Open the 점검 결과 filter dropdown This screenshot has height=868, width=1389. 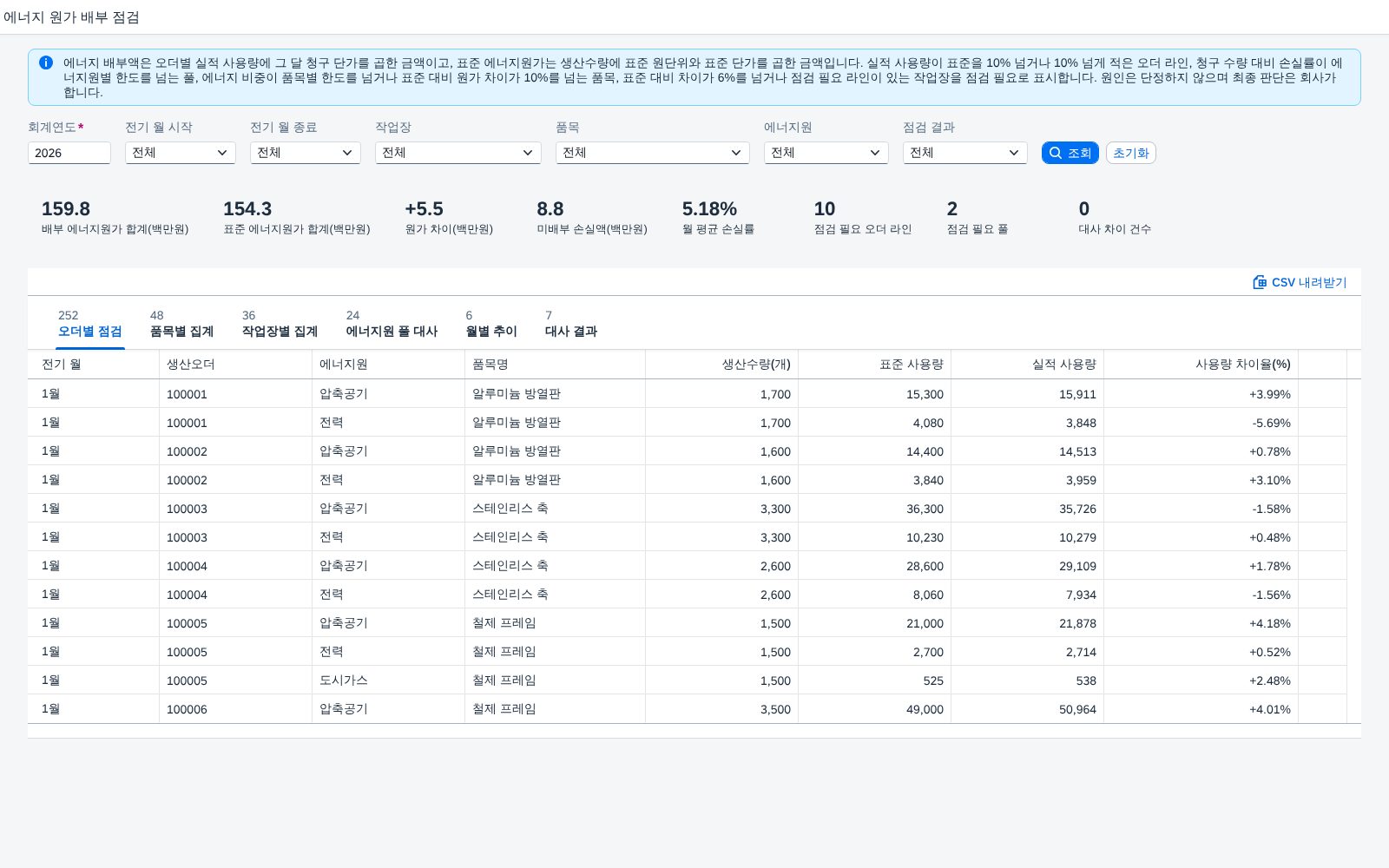pos(964,153)
